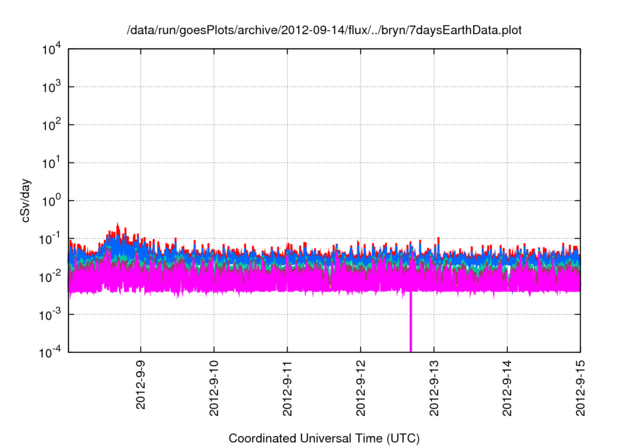The height and width of the screenshot is (448, 640).
Task: Click the 2012-9-15 date tick label
Action: pyautogui.click(x=580, y=386)
